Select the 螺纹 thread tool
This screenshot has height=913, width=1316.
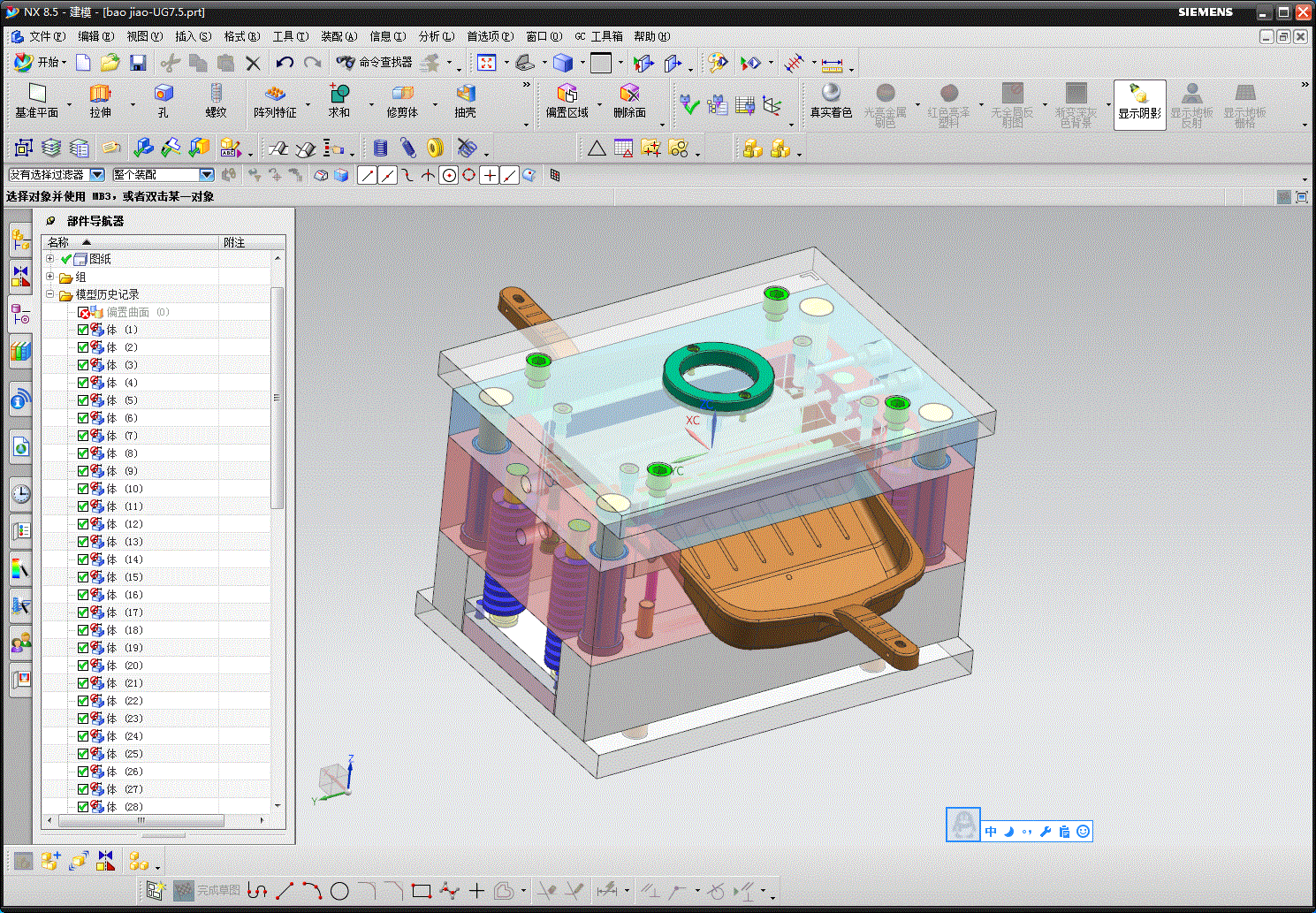coord(216,102)
